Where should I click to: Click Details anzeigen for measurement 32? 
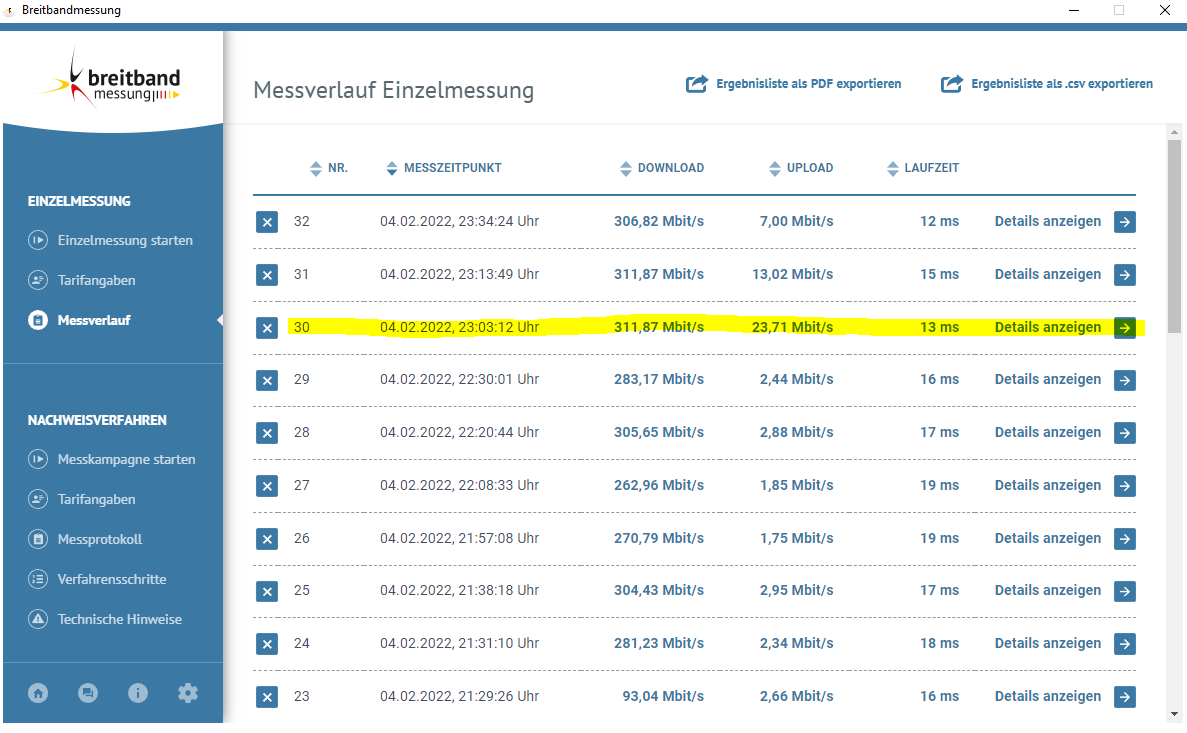pos(1048,221)
